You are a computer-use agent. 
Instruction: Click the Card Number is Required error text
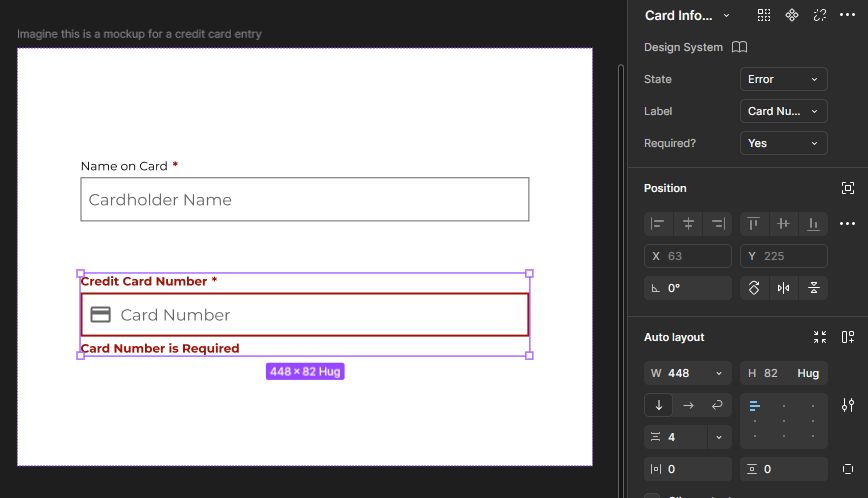click(160, 349)
